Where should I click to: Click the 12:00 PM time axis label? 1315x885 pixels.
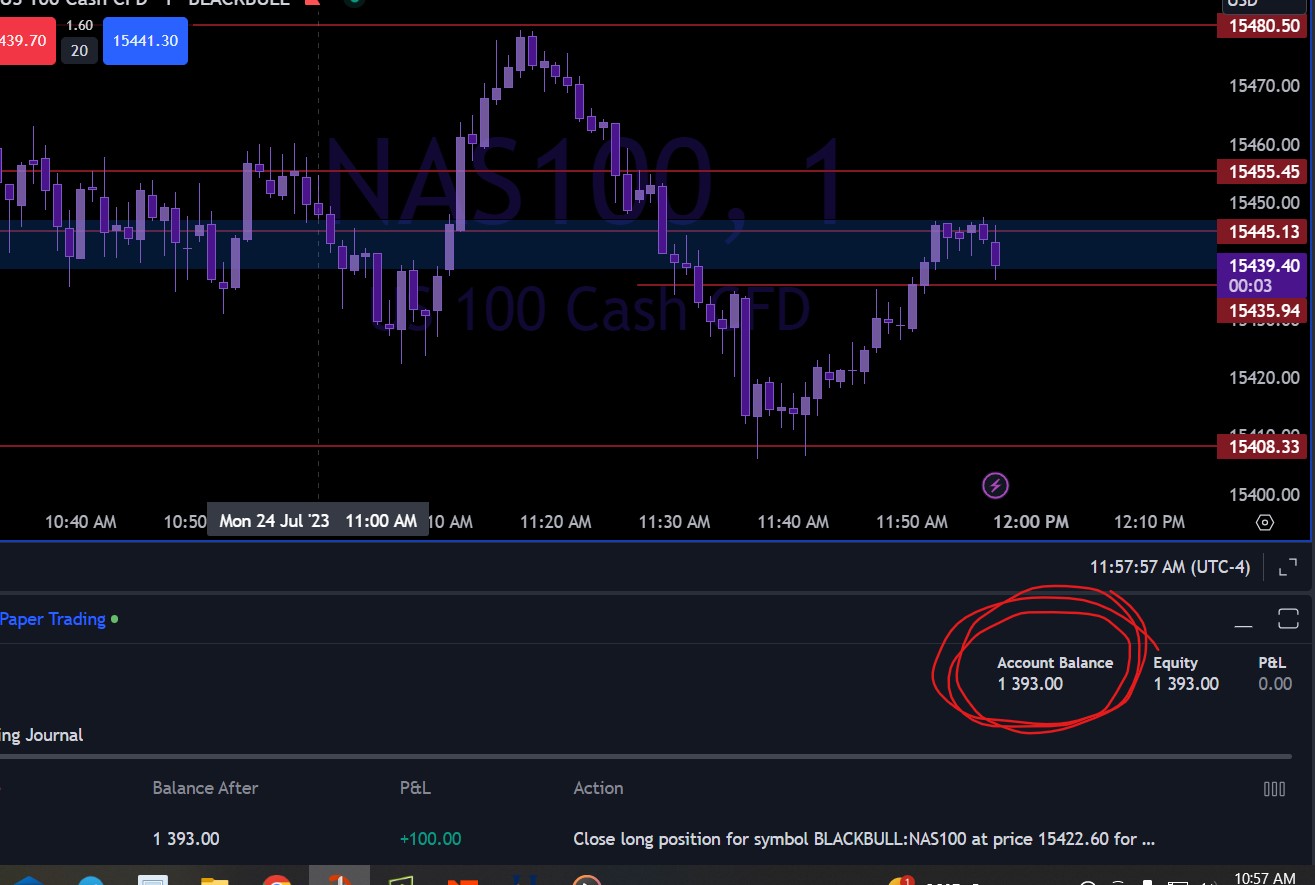tap(1031, 521)
